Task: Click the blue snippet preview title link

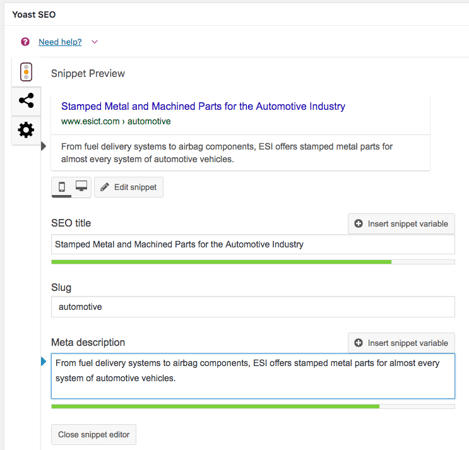Action: pyautogui.click(x=203, y=106)
